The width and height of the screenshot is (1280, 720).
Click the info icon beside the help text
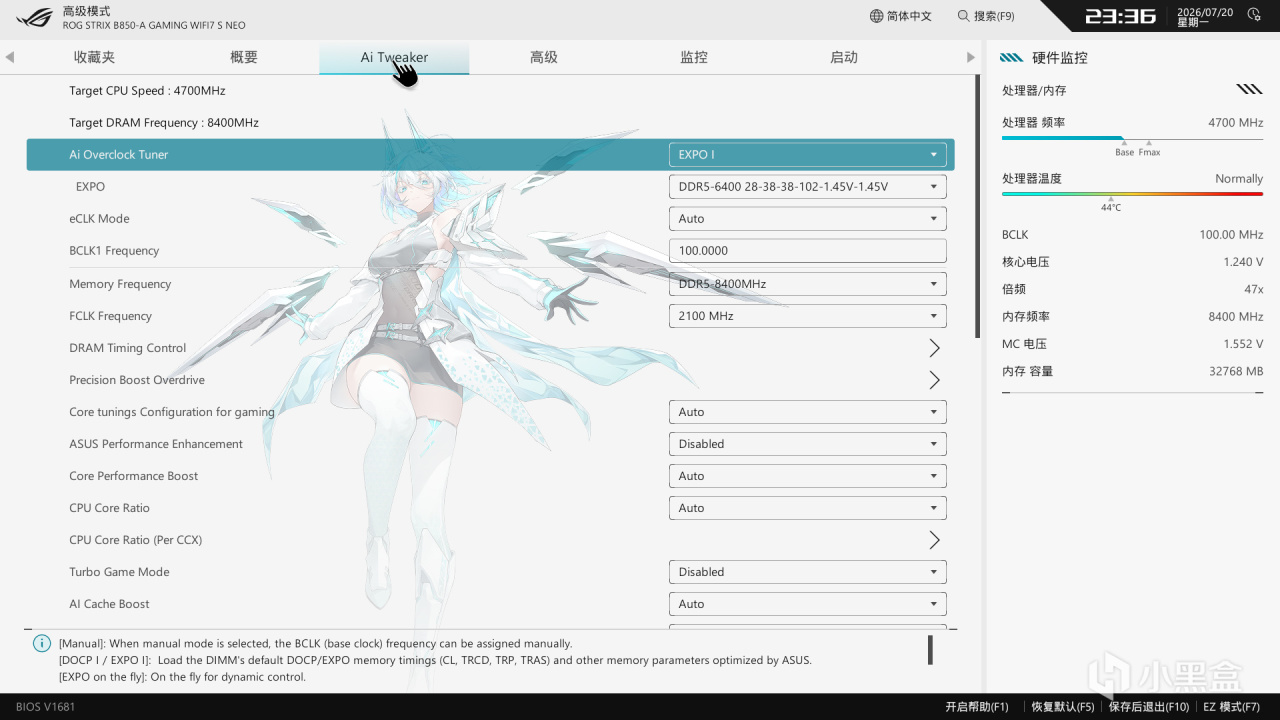tap(42, 643)
